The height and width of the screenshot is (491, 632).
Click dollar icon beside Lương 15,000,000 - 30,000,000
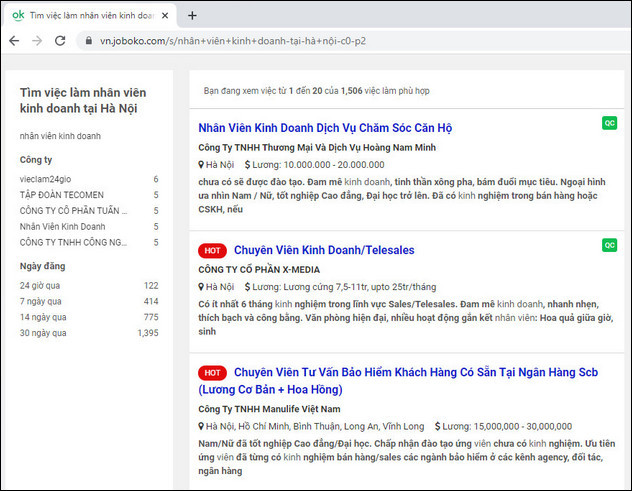(x=438, y=426)
